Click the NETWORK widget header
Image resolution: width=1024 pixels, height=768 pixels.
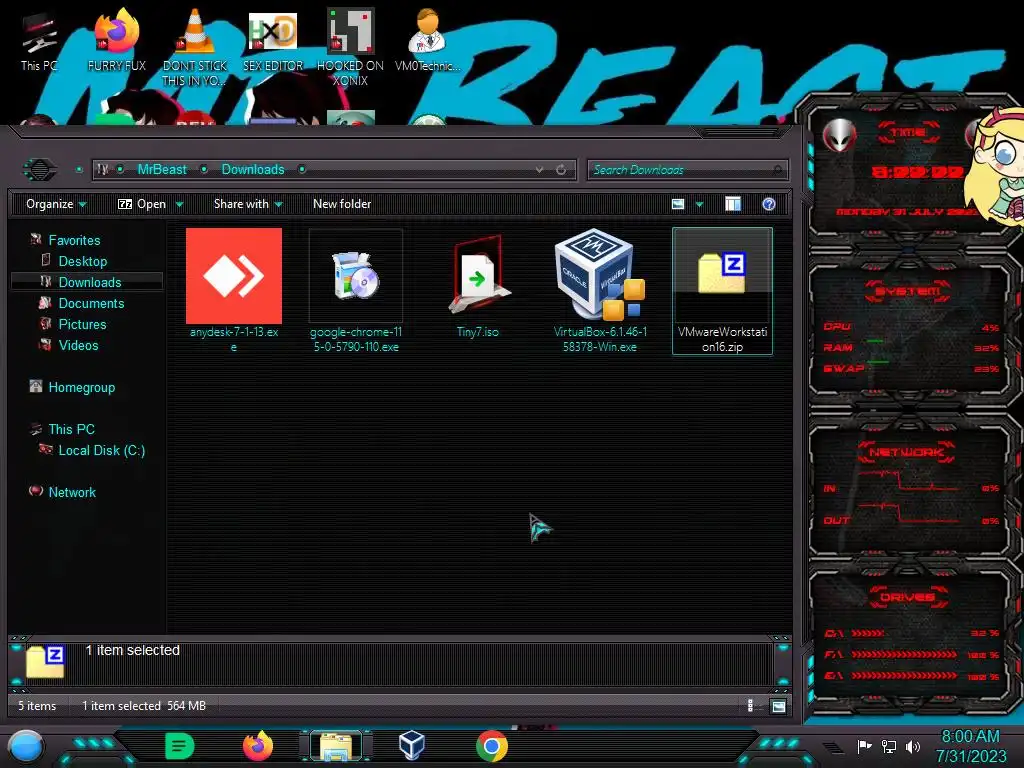coord(906,452)
